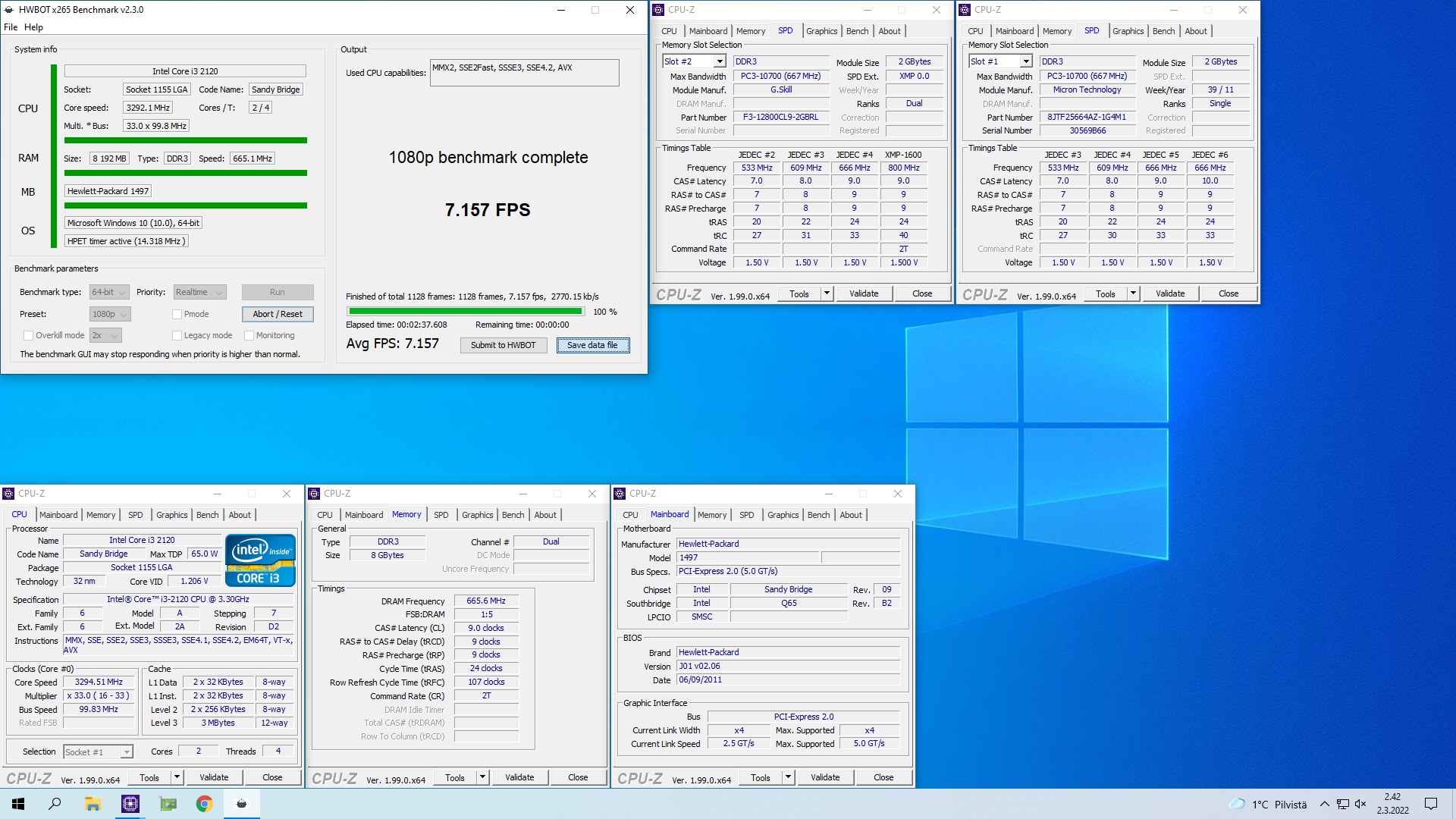Open the Windows Start menu
The image size is (1456, 819).
18,804
